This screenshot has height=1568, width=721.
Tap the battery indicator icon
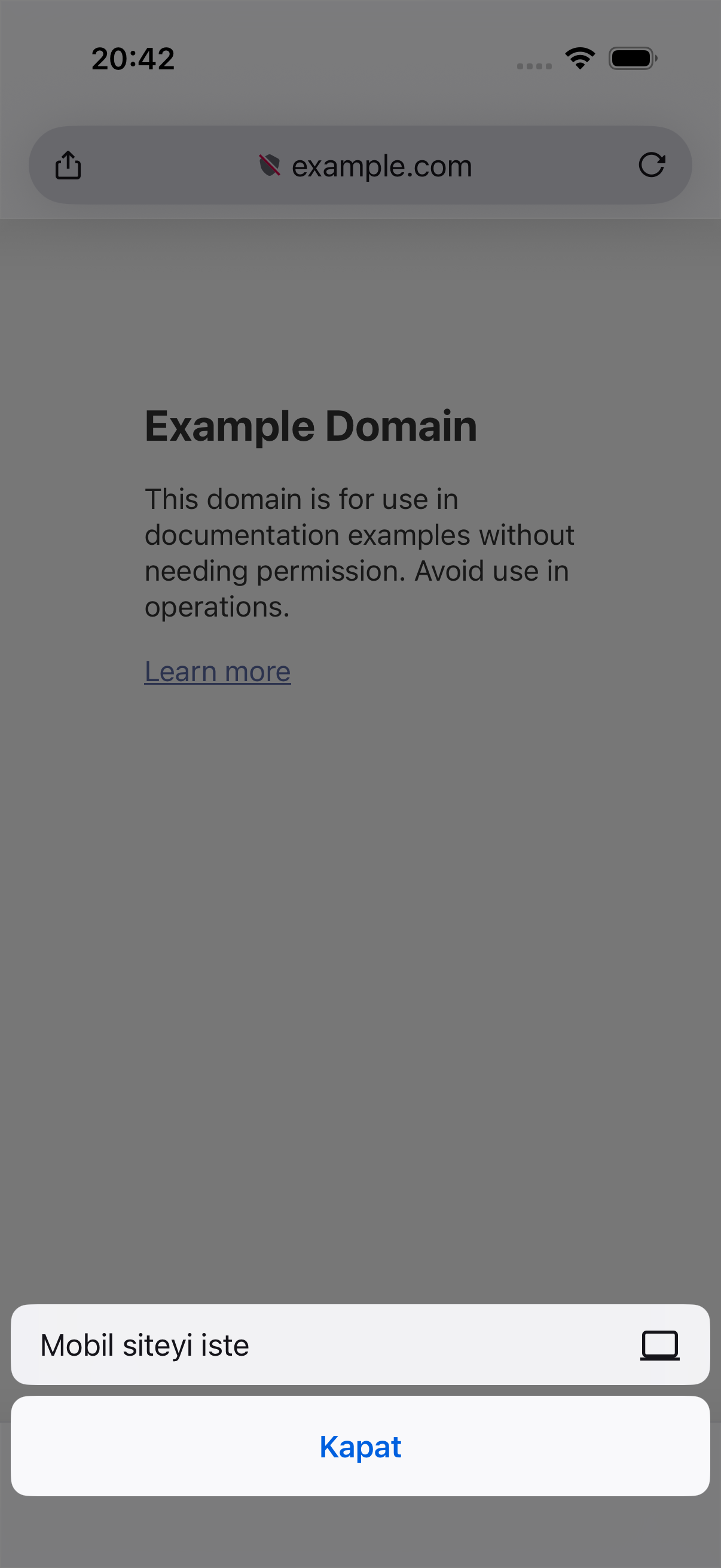click(x=633, y=59)
